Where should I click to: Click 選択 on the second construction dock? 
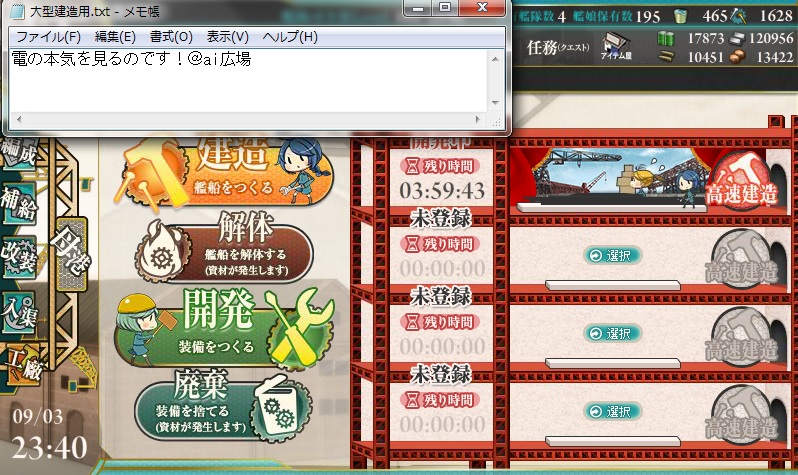tap(612, 255)
